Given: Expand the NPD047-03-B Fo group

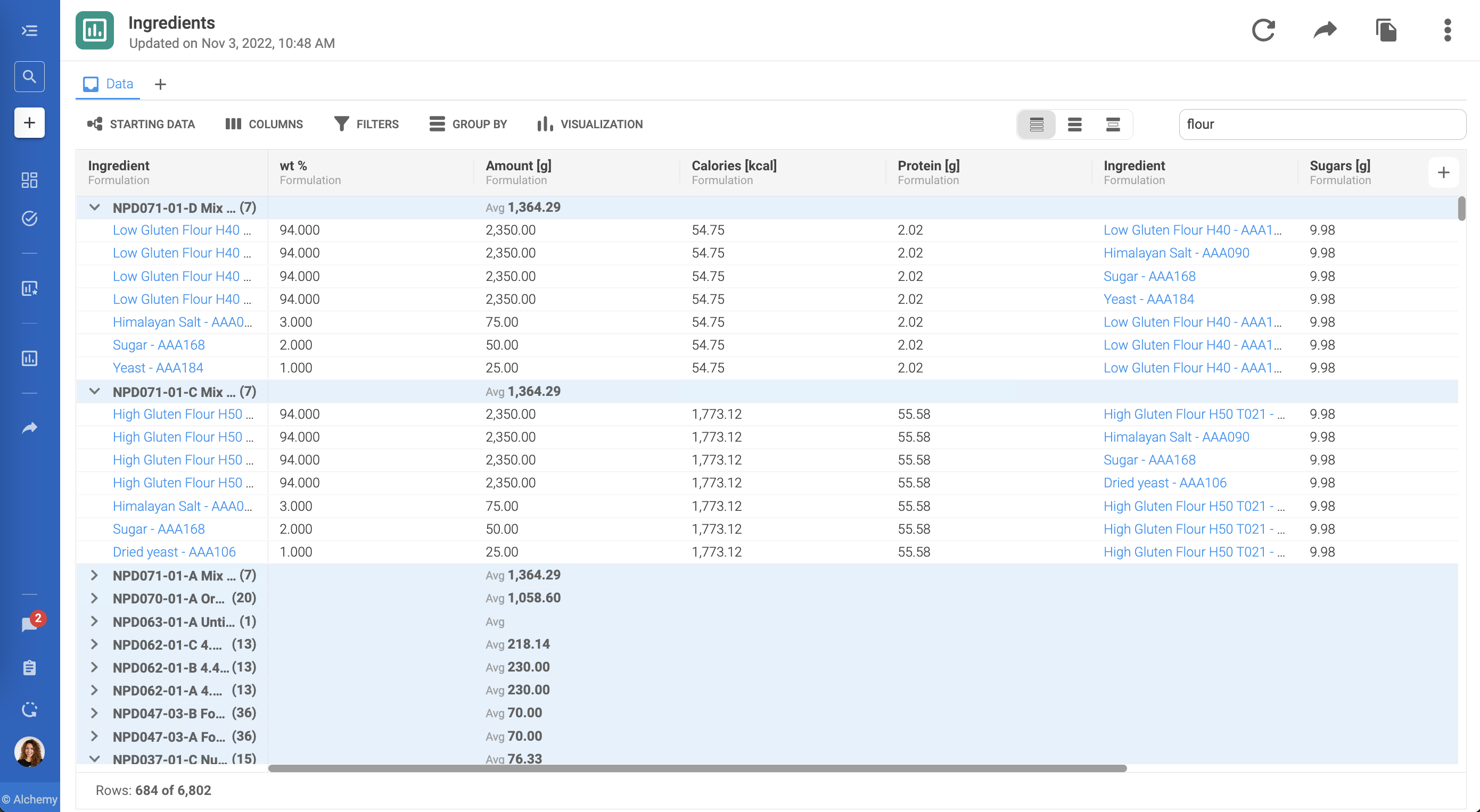Looking at the screenshot, I should tap(95, 713).
